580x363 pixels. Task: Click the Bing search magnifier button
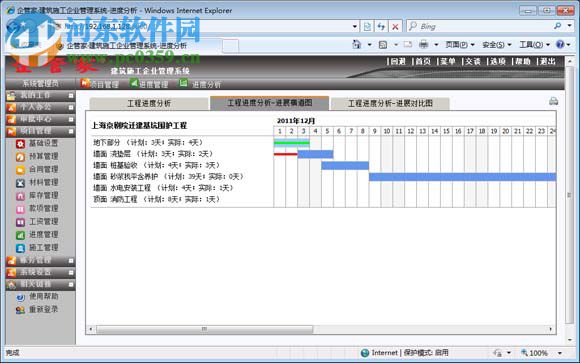[x=557, y=26]
